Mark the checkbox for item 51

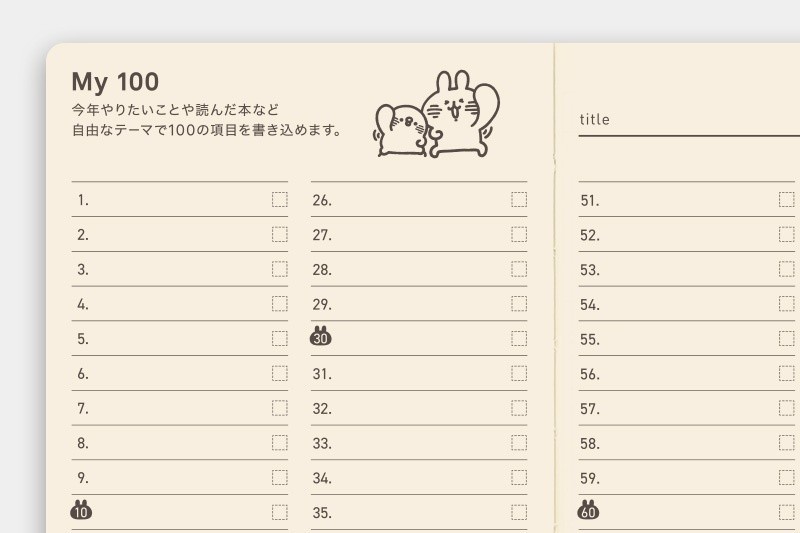pos(787,199)
